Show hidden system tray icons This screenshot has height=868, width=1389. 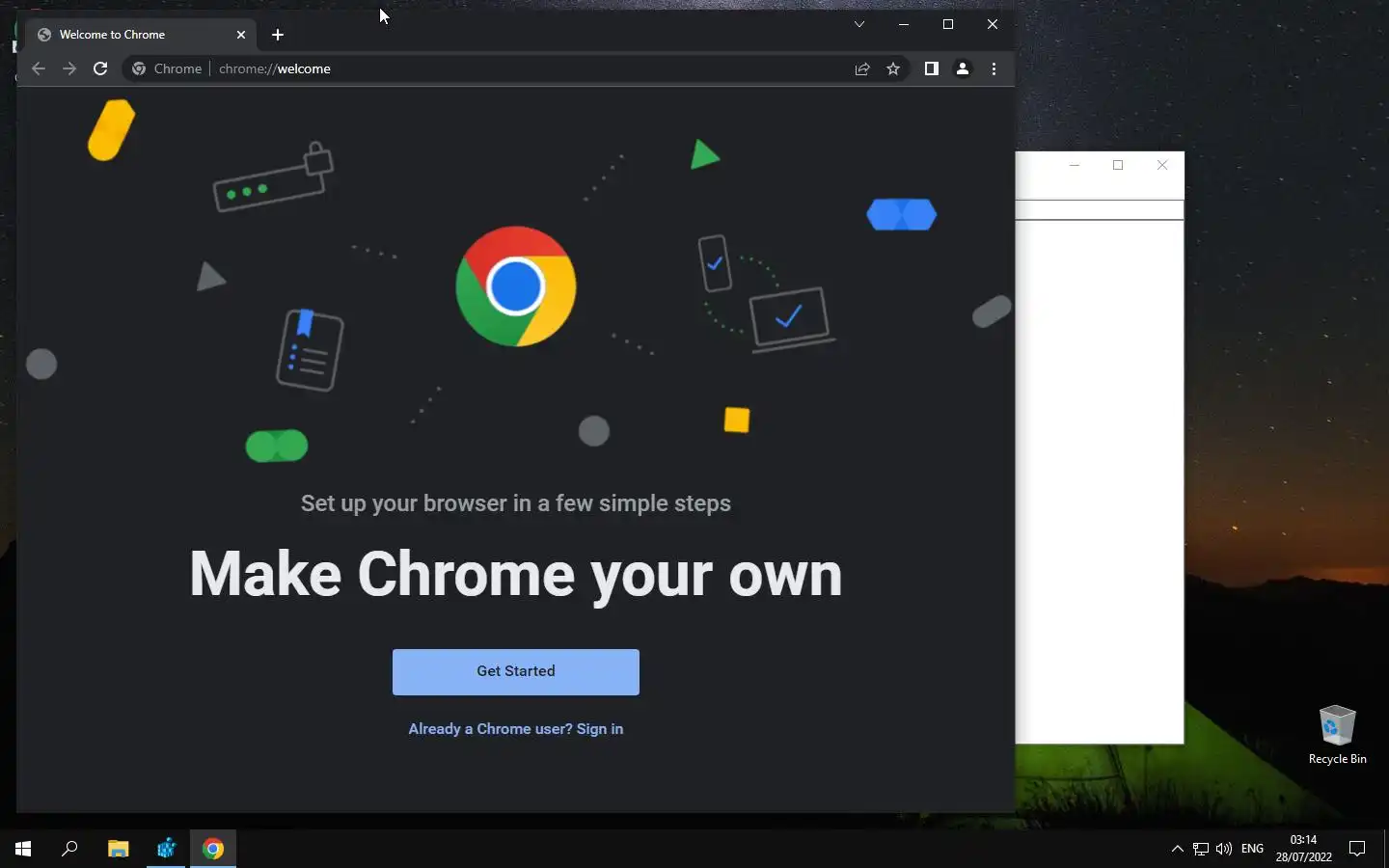[x=1177, y=849]
